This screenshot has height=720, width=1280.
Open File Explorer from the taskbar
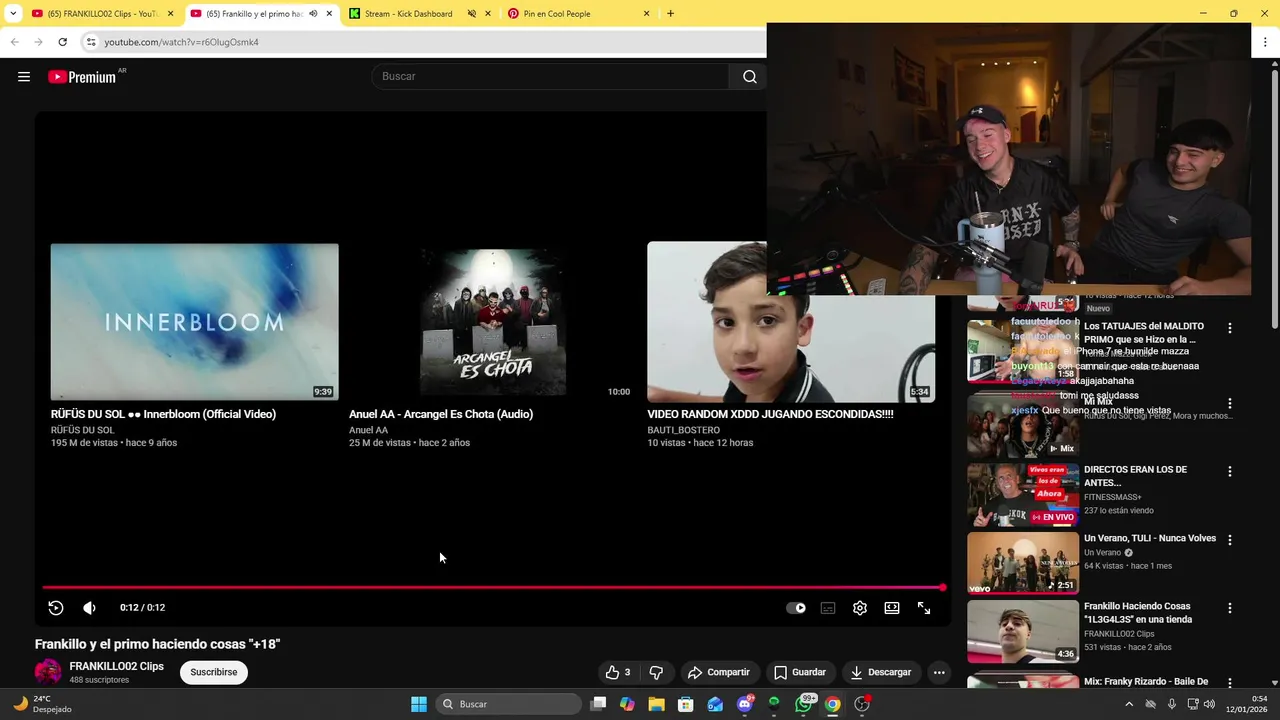(656, 704)
